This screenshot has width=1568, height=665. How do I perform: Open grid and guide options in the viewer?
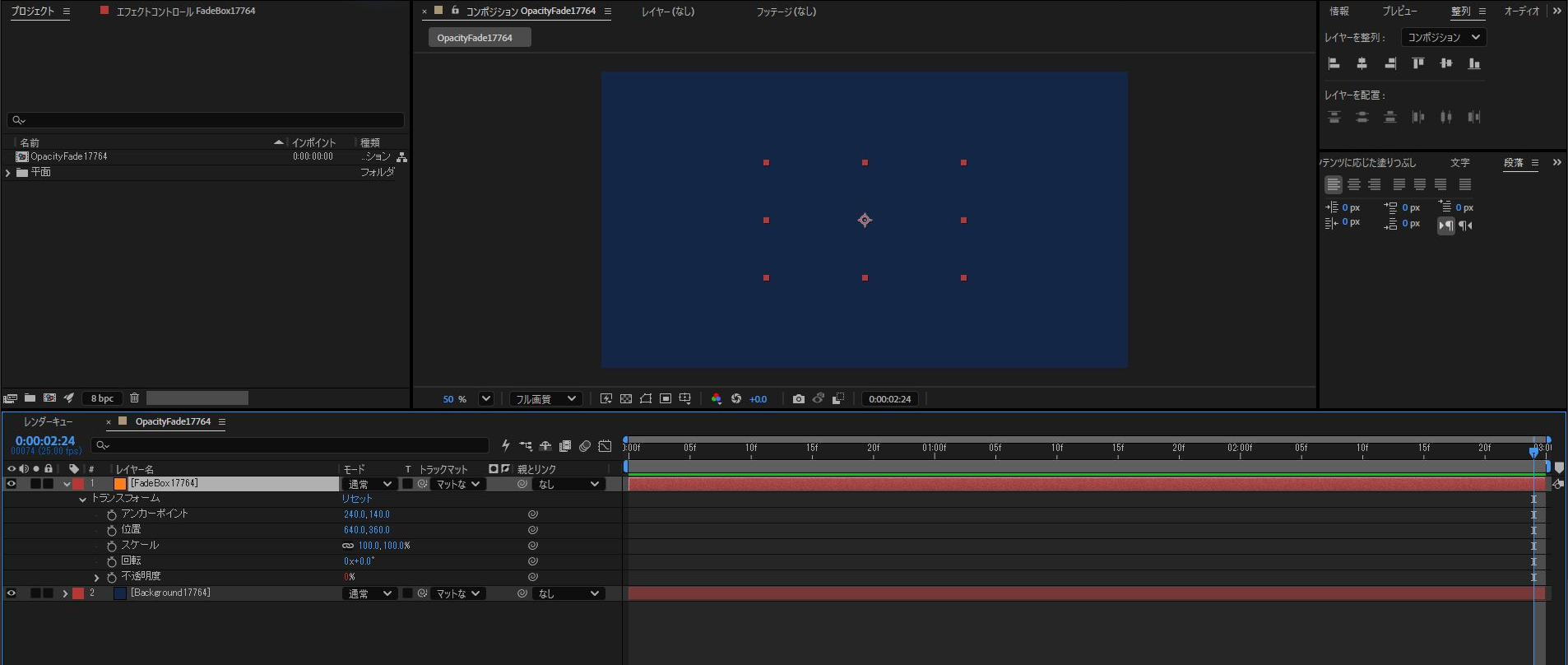coord(685,399)
